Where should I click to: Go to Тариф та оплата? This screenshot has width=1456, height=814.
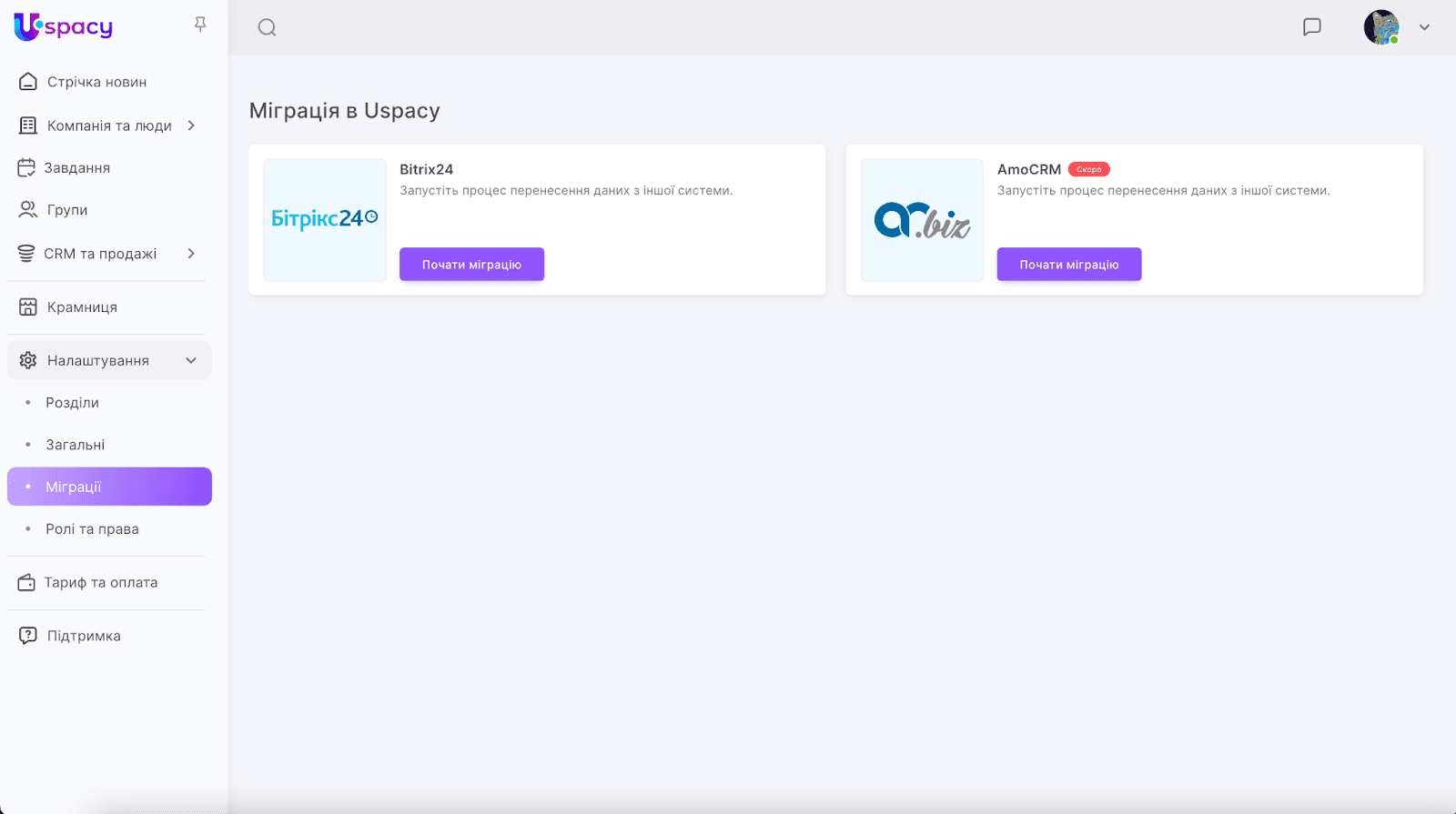coord(101,582)
